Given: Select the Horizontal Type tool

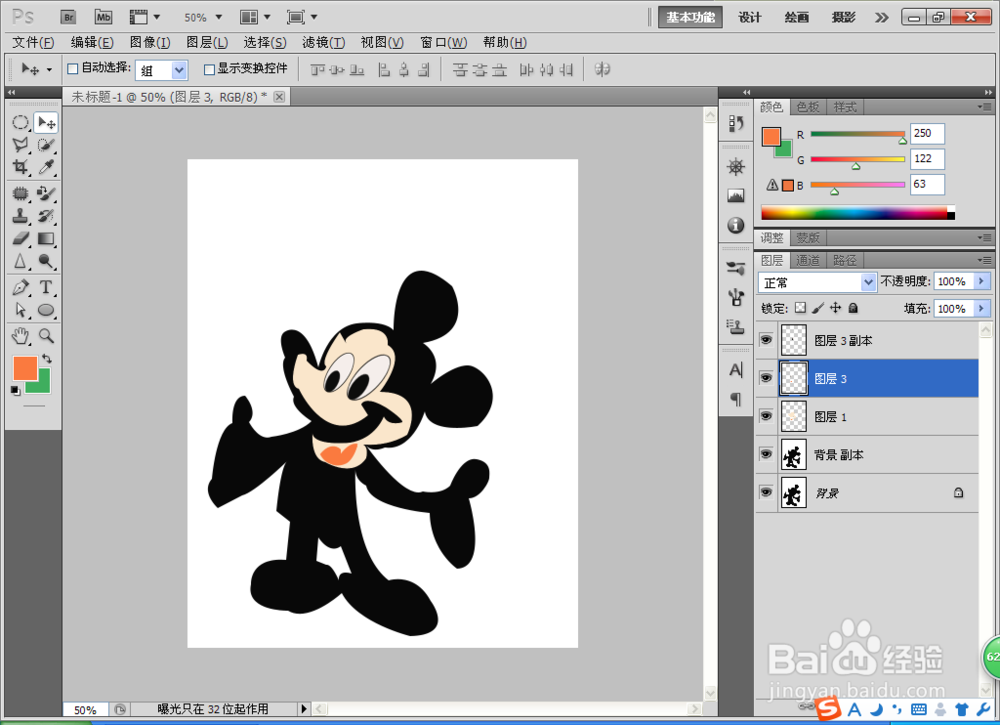Looking at the screenshot, I should pyautogui.click(x=46, y=287).
